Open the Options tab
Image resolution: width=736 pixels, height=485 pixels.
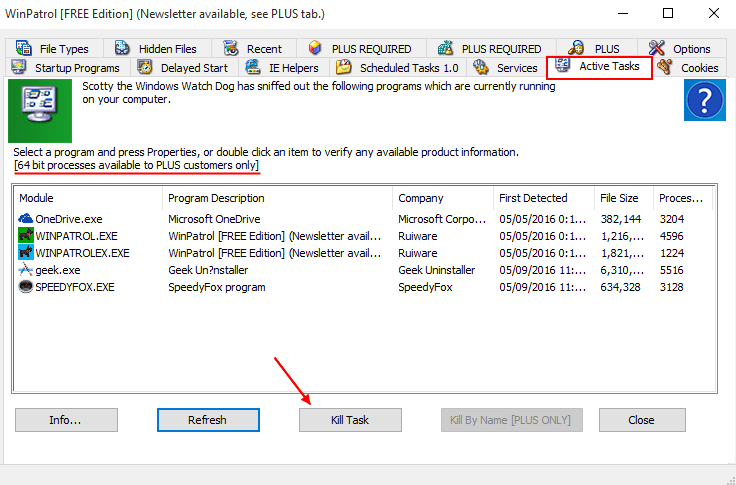pyautogui.click(x=682, y=48)
